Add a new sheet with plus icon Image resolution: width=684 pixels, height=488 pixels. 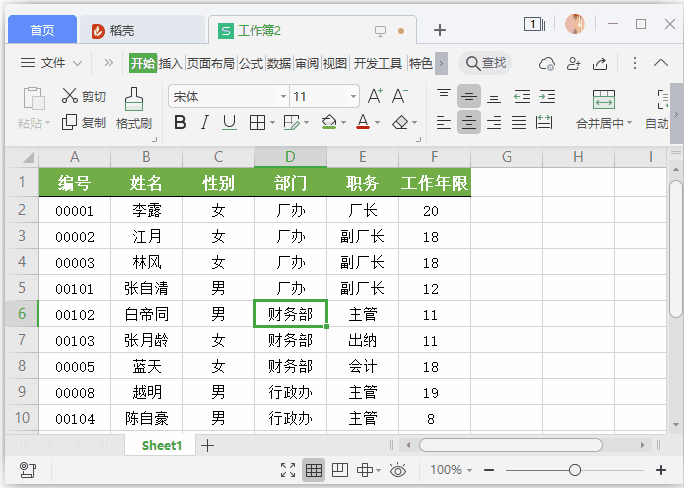point(207,446)
